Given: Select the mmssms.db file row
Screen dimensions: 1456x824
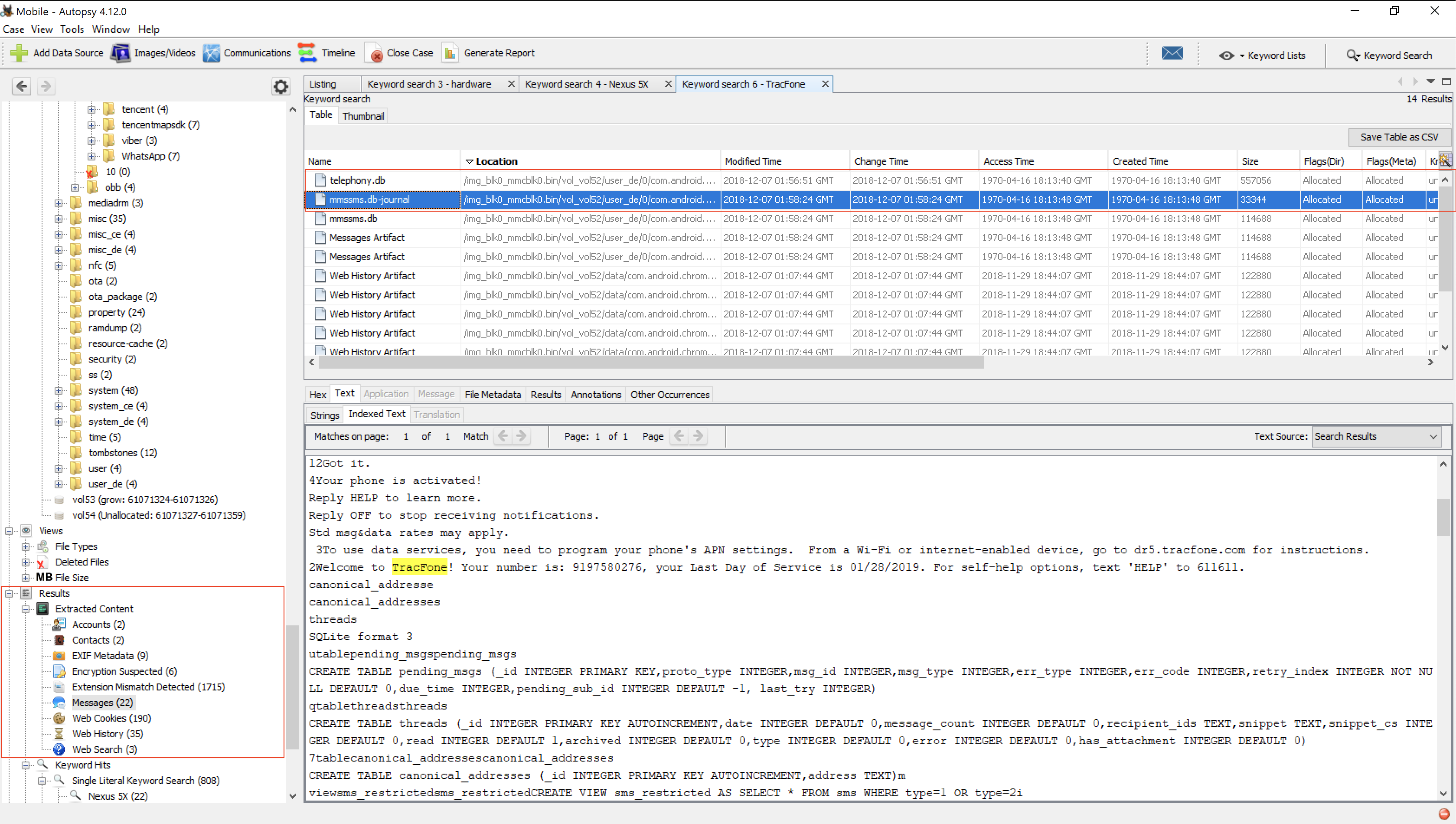Looking at the screenshot, I should (871, 219).
